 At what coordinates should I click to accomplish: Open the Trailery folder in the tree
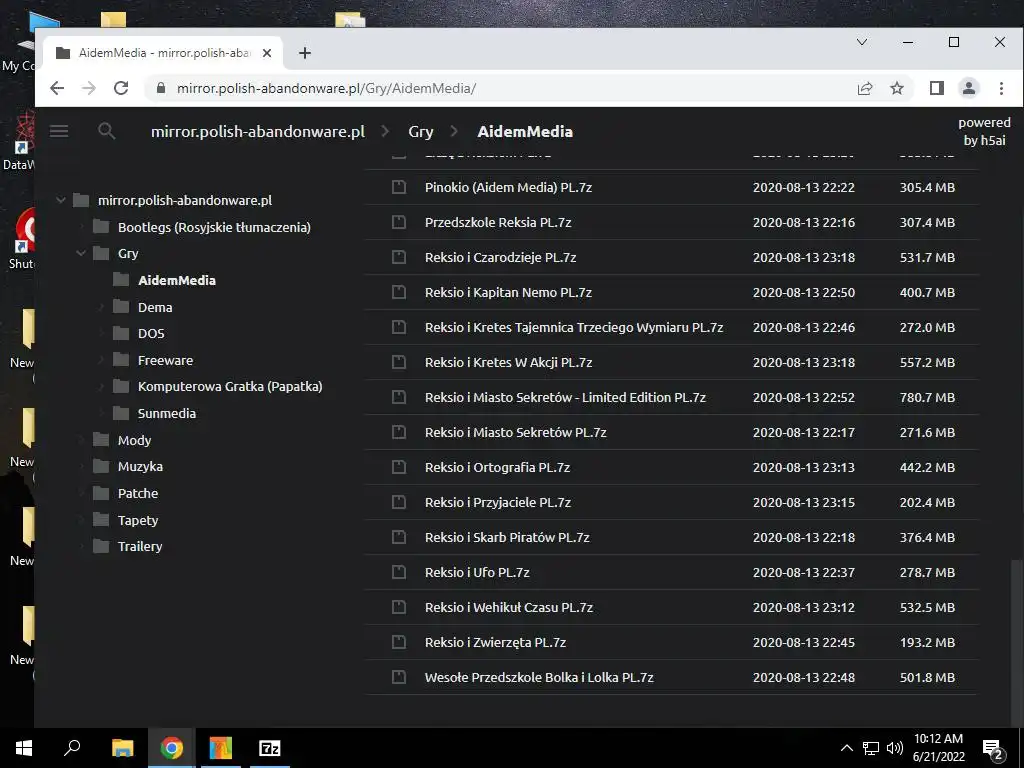point(140,547)
